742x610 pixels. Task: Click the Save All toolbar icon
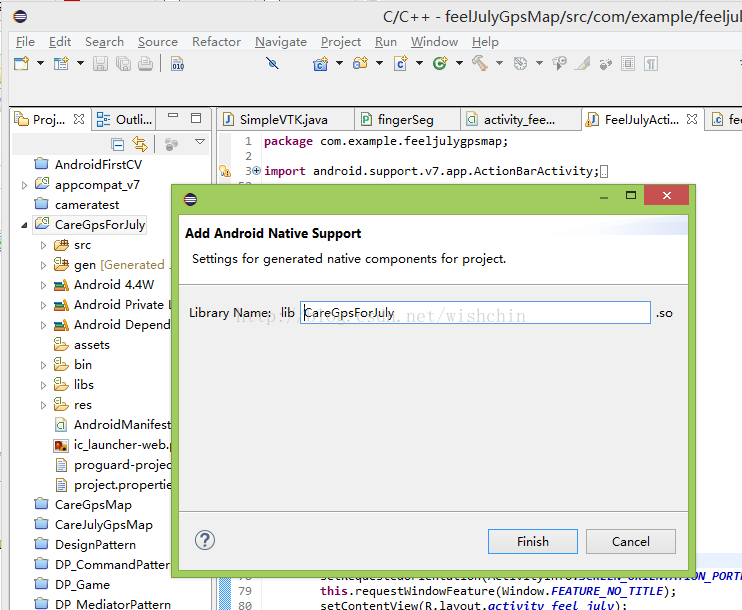(x=123, y=63)
